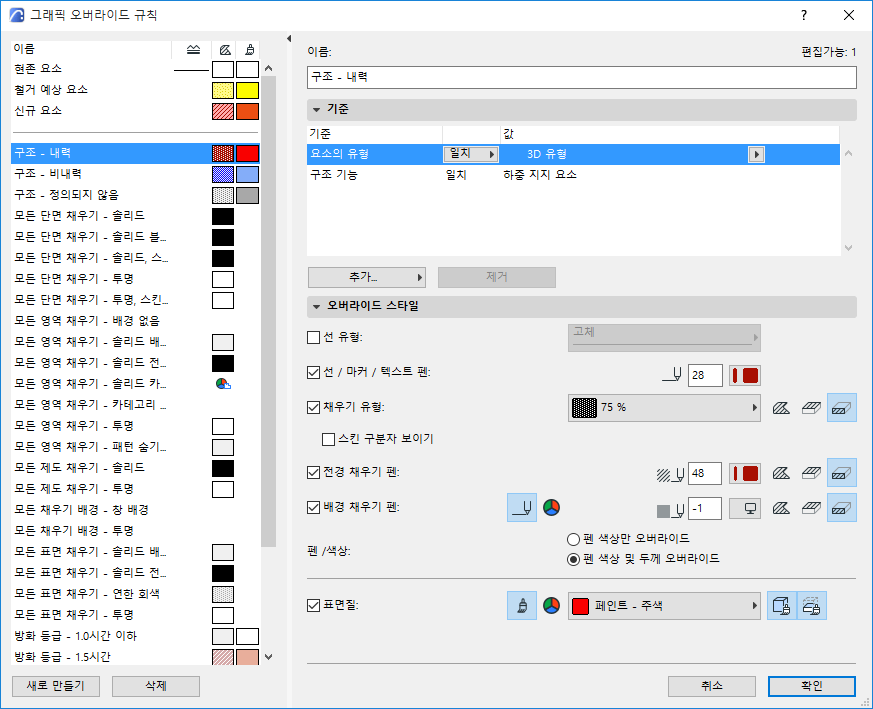This screenshot has width=873, height=709.
Task: Open the 3D 유형 value arrow
Action: [x=756, y=154]
